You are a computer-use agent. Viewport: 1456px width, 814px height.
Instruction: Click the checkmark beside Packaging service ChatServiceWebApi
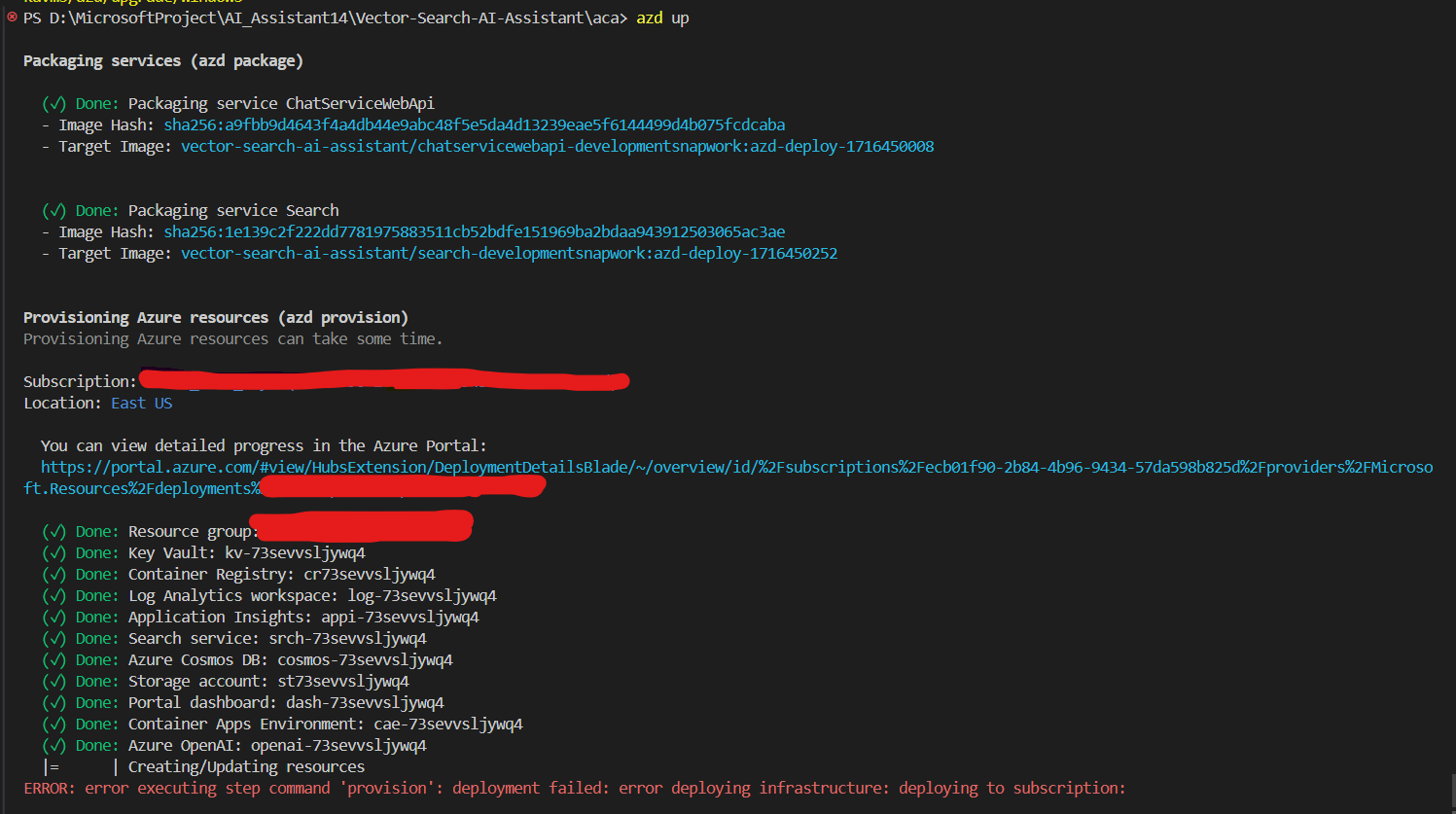coord(53,103)
